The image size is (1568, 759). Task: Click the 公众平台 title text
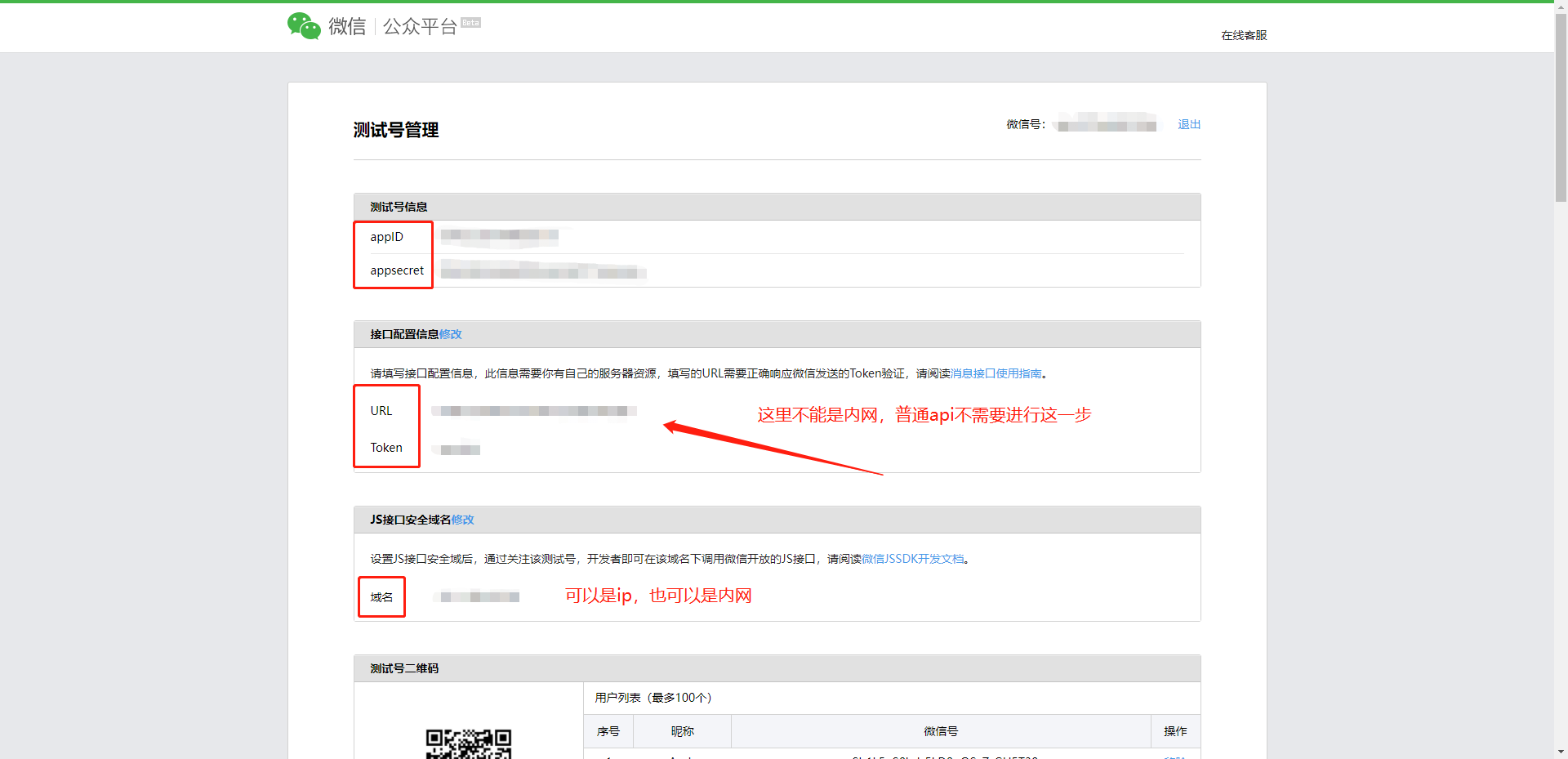pyautogui.click(x=420, y=27)
